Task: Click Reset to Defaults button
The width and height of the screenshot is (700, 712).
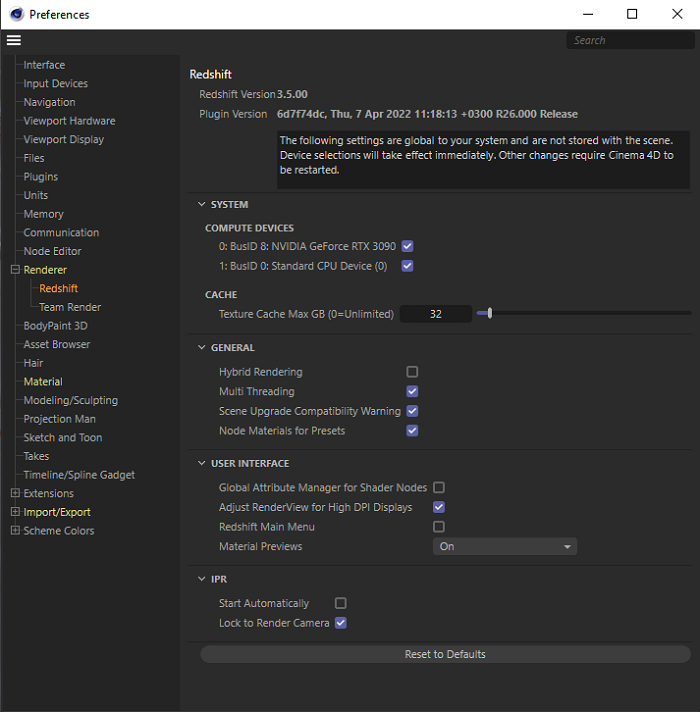Action: pyautogui.click(x=445, y=654)
